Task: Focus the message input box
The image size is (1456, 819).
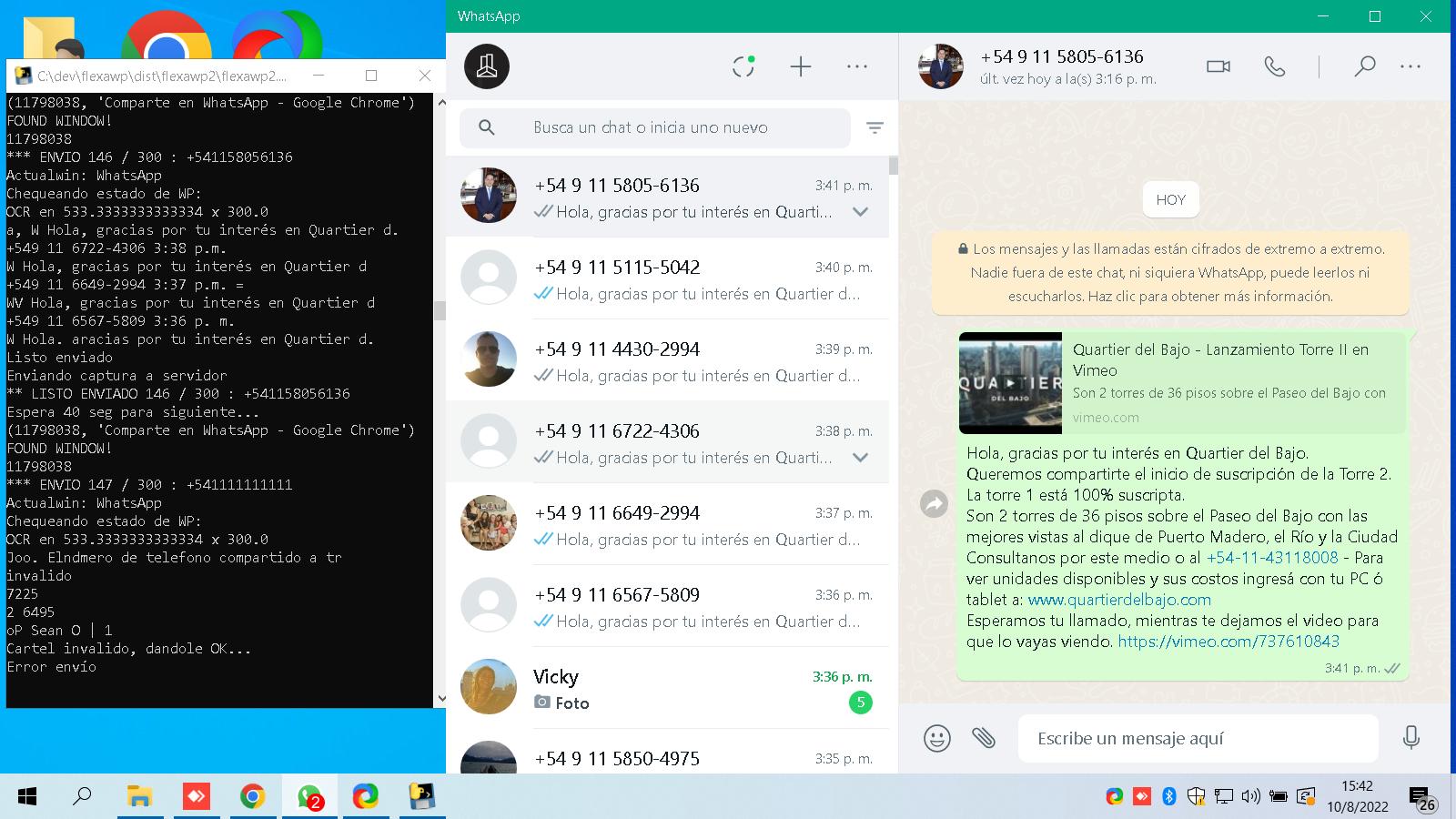Action: (1198, 738)
